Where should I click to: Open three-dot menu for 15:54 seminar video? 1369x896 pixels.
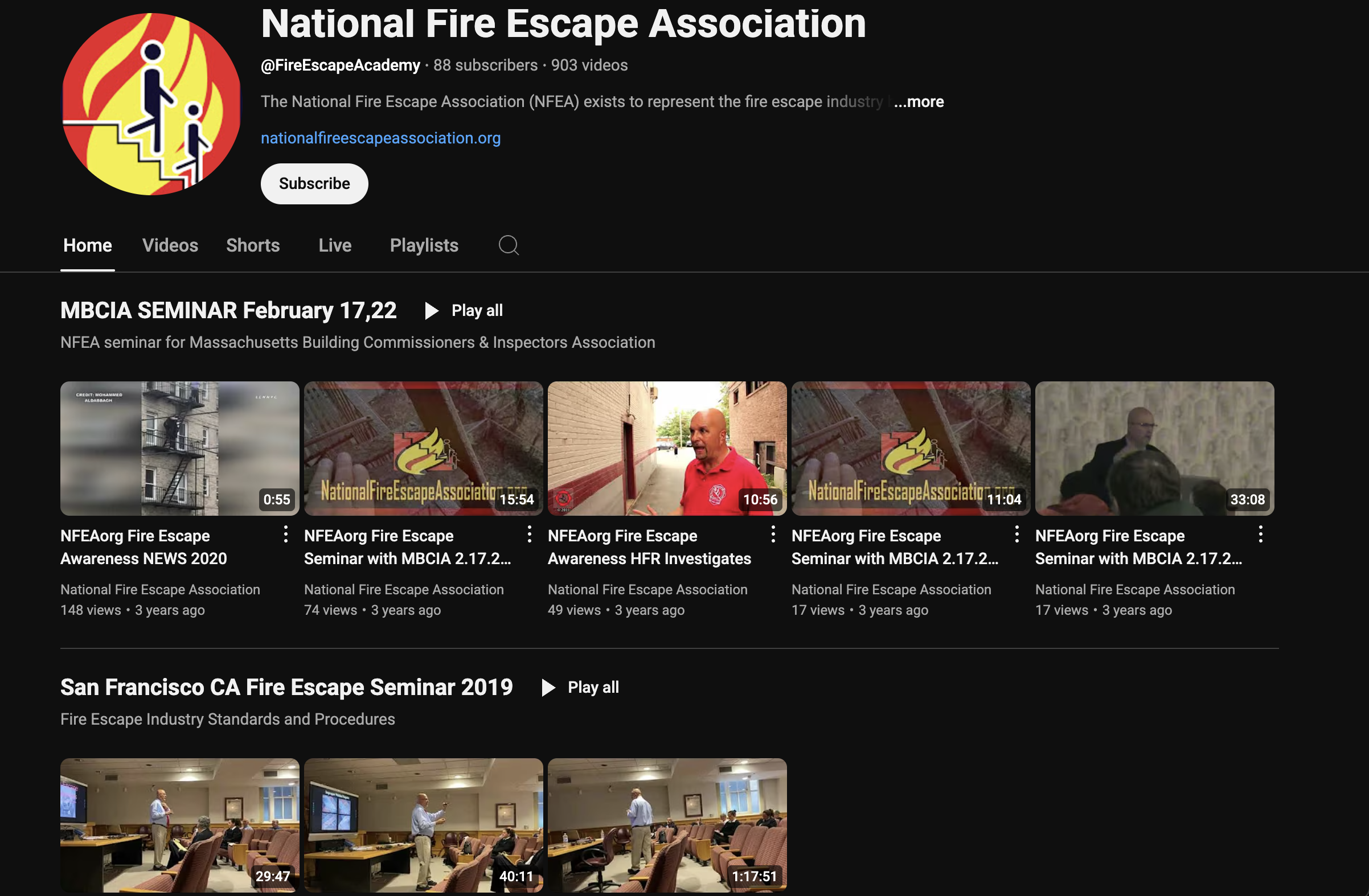point(529,535)
